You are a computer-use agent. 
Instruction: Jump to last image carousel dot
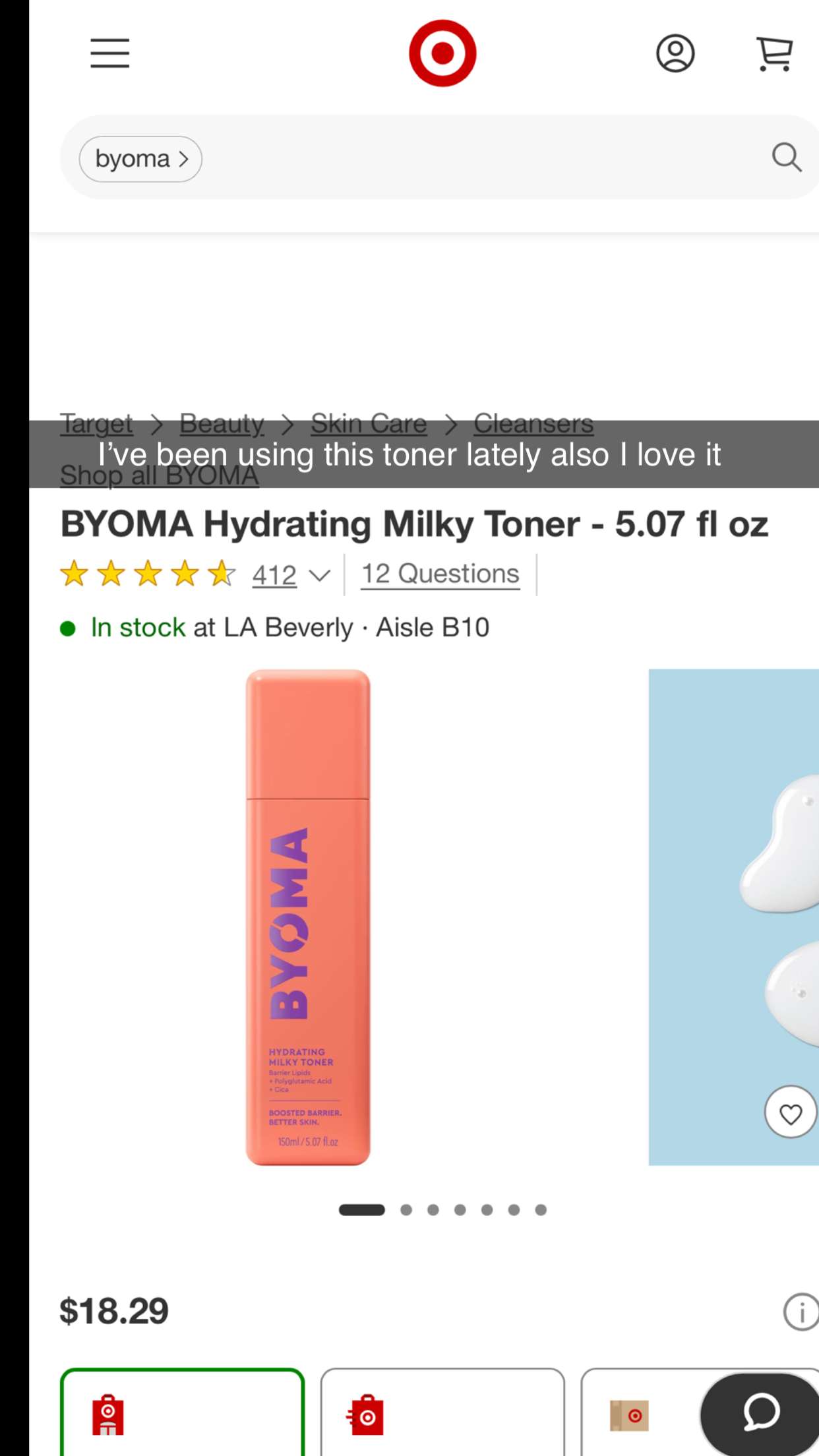coord(541,1209)
